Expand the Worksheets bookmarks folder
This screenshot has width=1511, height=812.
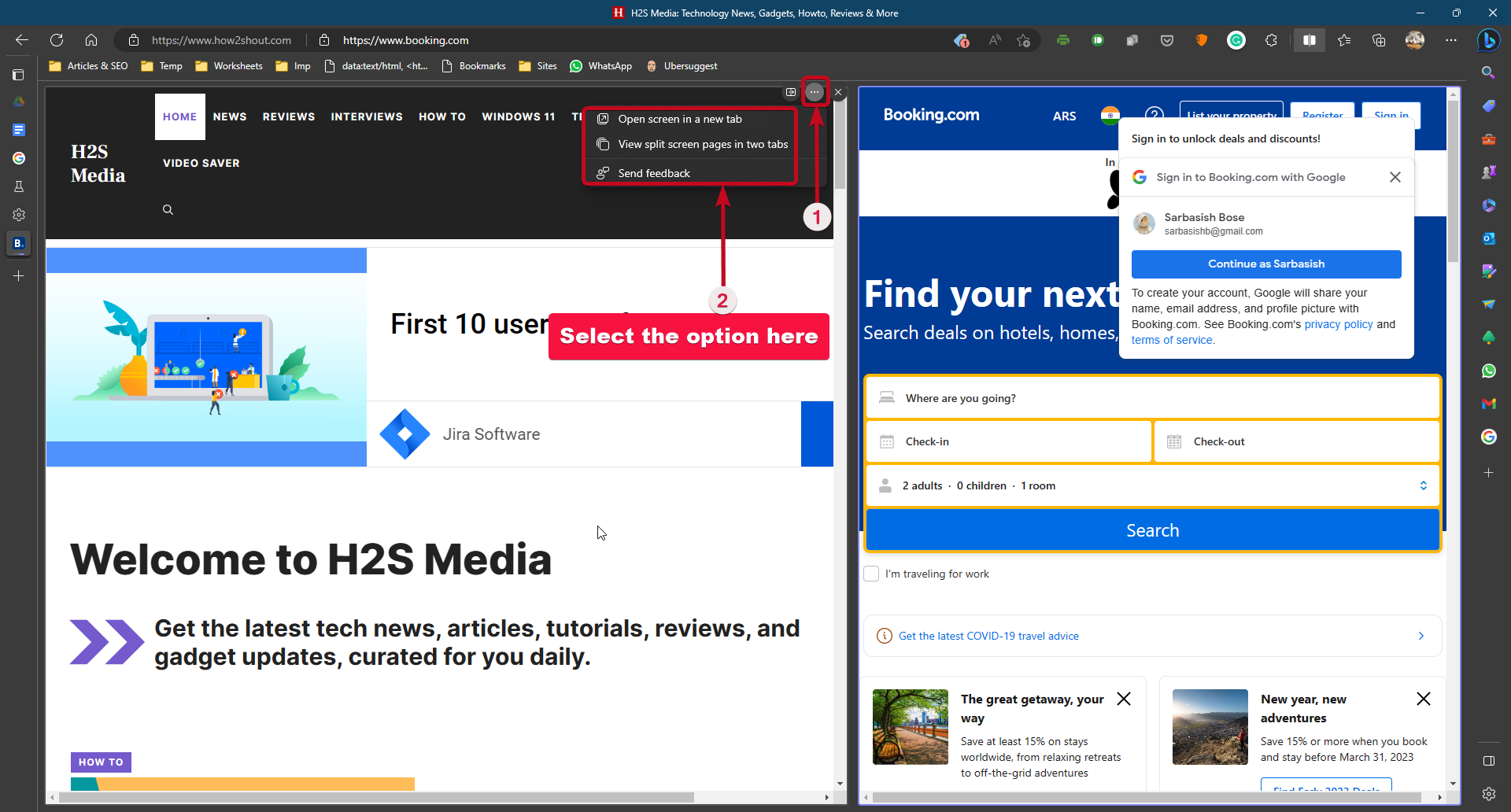click(229, 66)
